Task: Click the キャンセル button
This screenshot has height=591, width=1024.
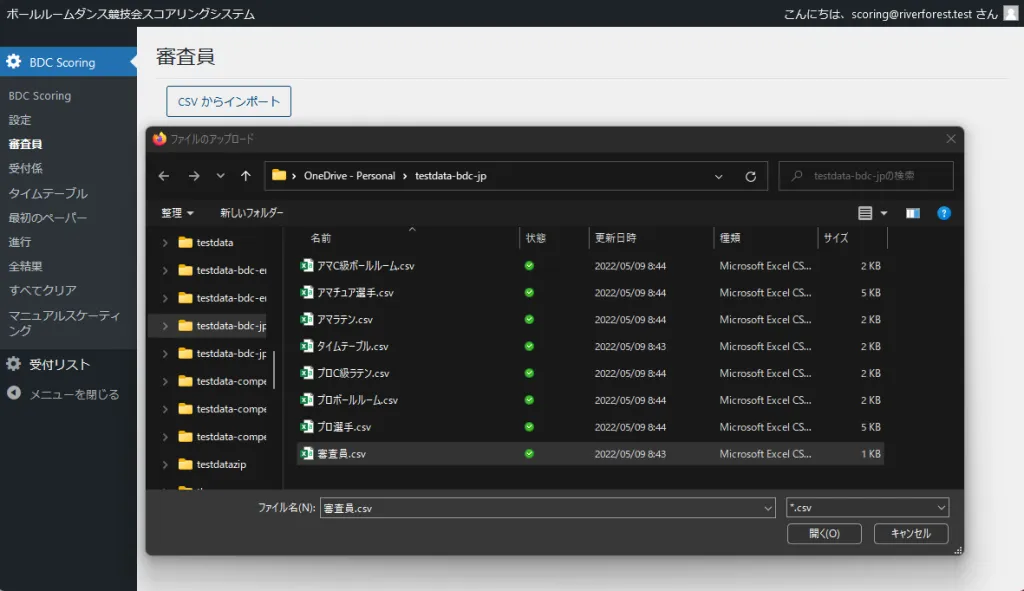Action: [910, 534]
